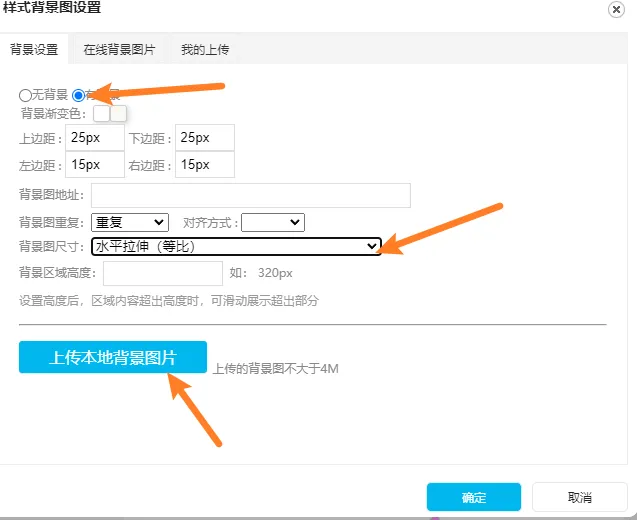The height and width of the screenshot is (520, 637).
Task: Click the 下边距 input field
Action: pos(205,138)
